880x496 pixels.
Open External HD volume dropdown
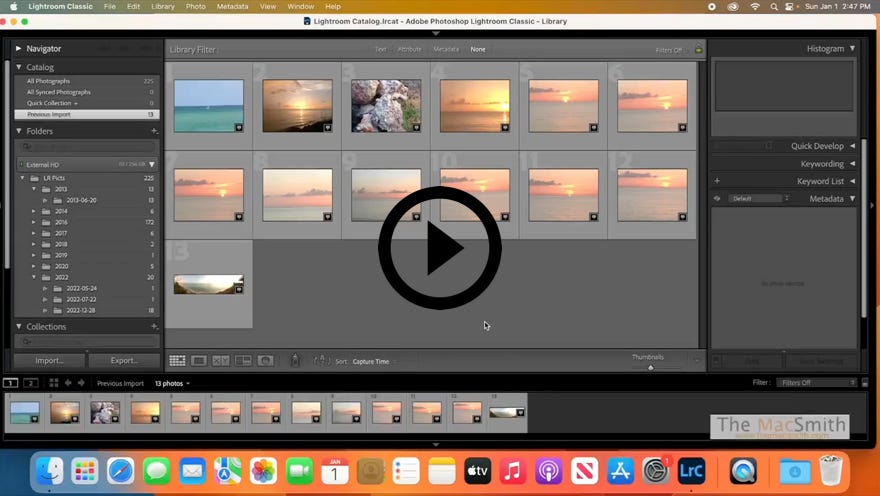pyautogui.click(x=152, y=164)
